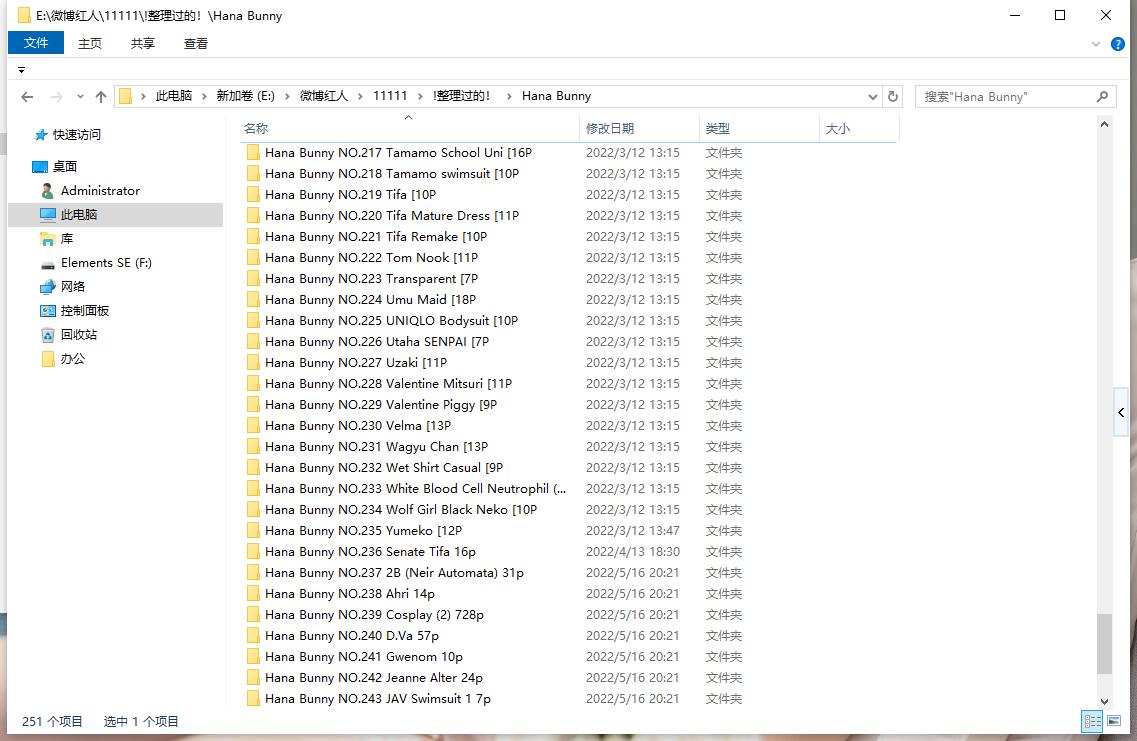Select folder NO.240 D.Va icon
Viewport: 1137px width, 741px height.
coord(253,636)
